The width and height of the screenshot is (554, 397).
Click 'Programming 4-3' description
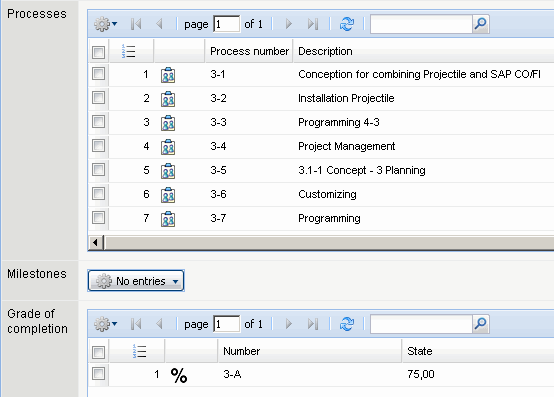pyautogui.click(x=339, y=122)
